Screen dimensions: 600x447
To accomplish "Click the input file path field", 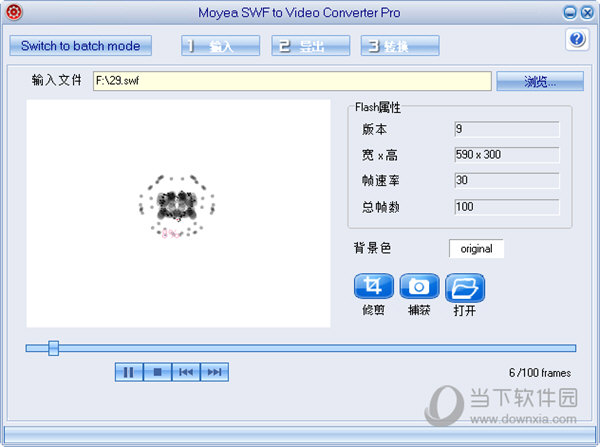I will point(292,81).
